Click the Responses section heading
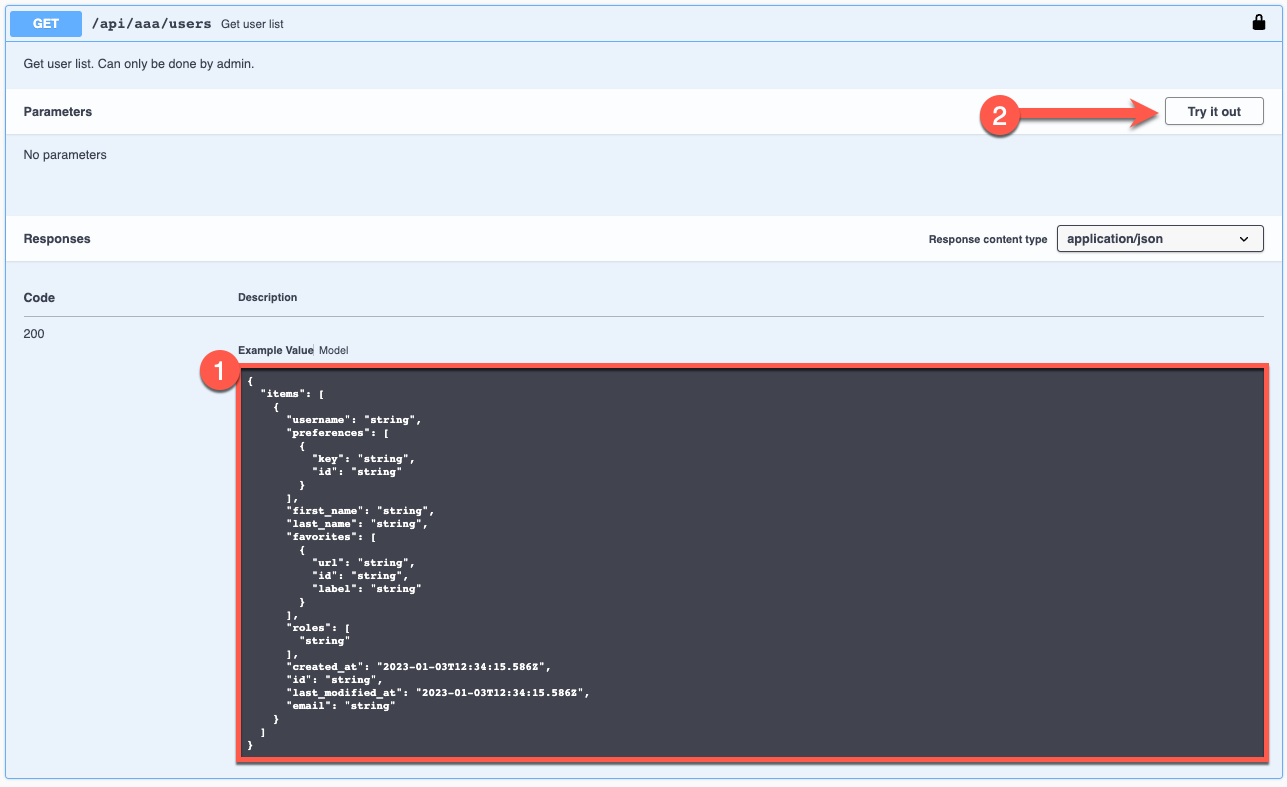This screenshot has height=787, width=1287. [57, 239]
